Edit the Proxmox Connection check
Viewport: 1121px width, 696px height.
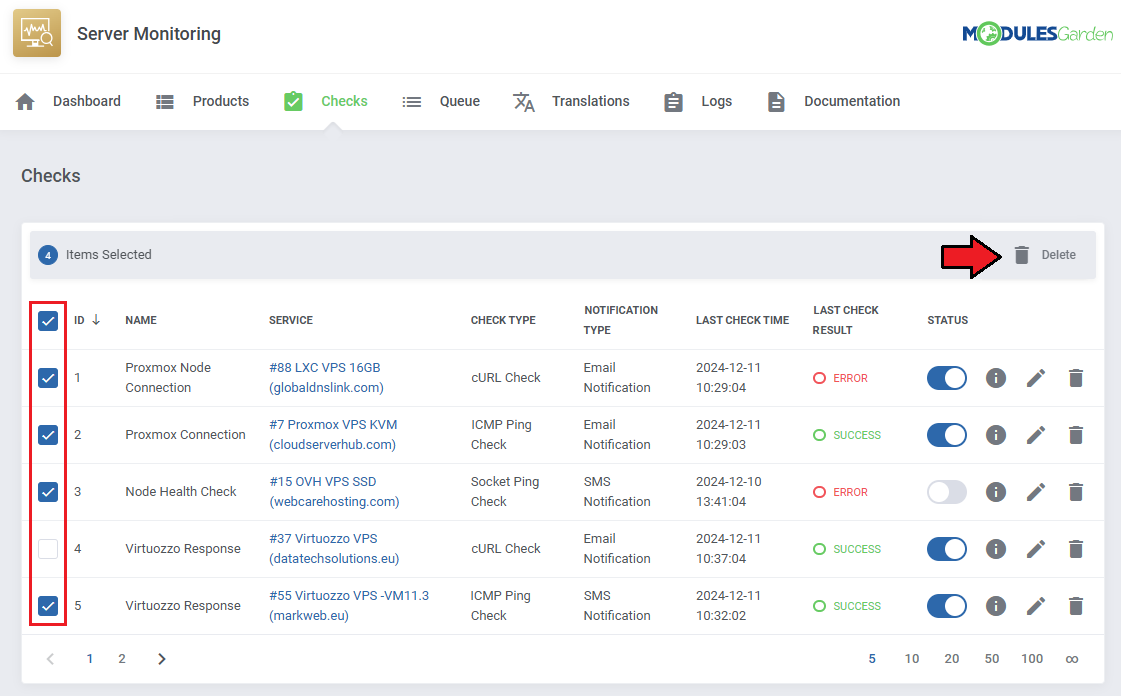click(x=1036, y=435)
